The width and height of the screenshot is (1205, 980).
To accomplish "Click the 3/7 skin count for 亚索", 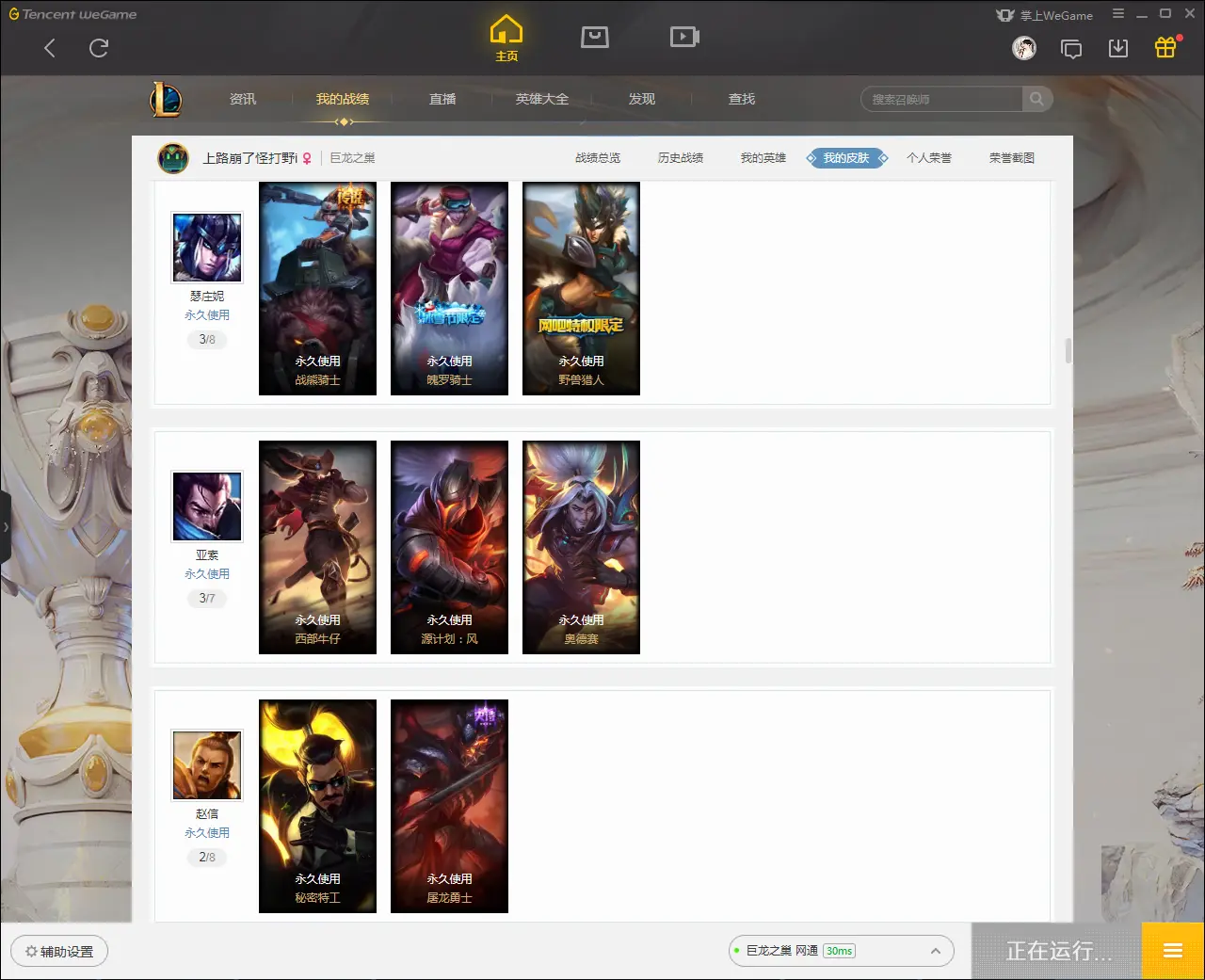I will (207, 599).
